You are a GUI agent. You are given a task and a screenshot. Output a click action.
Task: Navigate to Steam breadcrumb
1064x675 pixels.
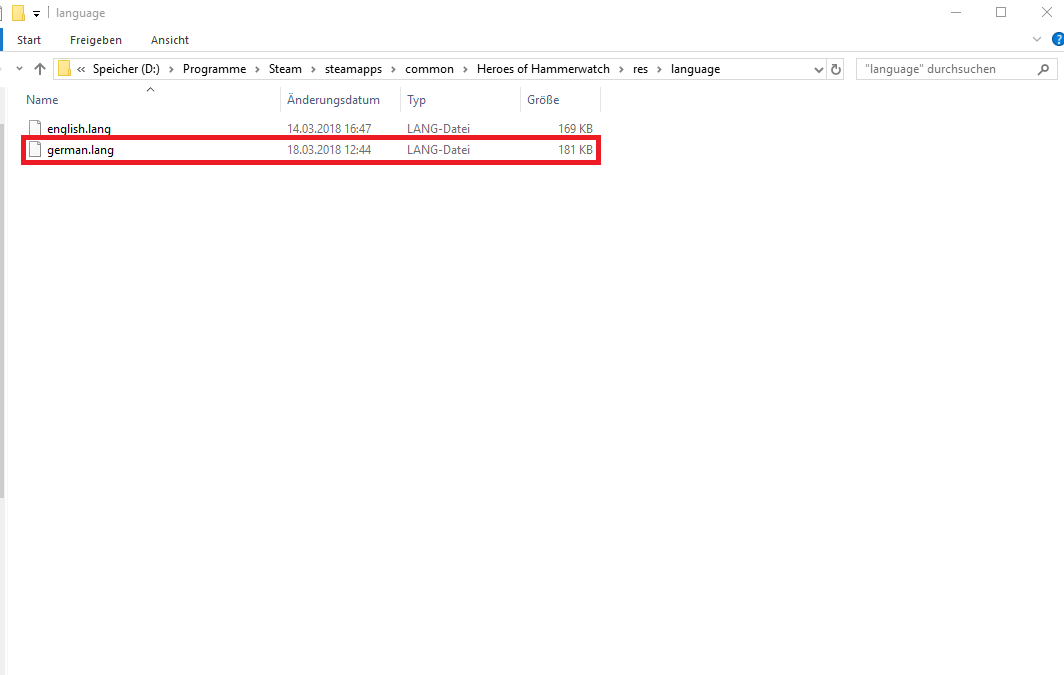(285, 69)
